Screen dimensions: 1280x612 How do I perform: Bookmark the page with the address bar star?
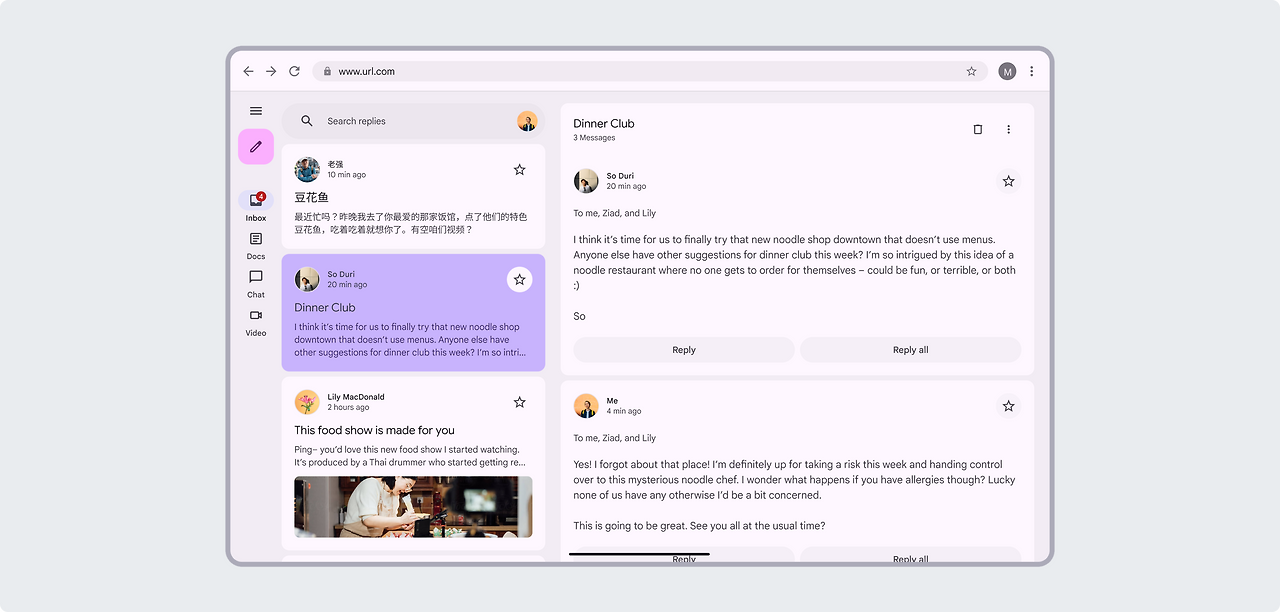click(x=971, y=71)
